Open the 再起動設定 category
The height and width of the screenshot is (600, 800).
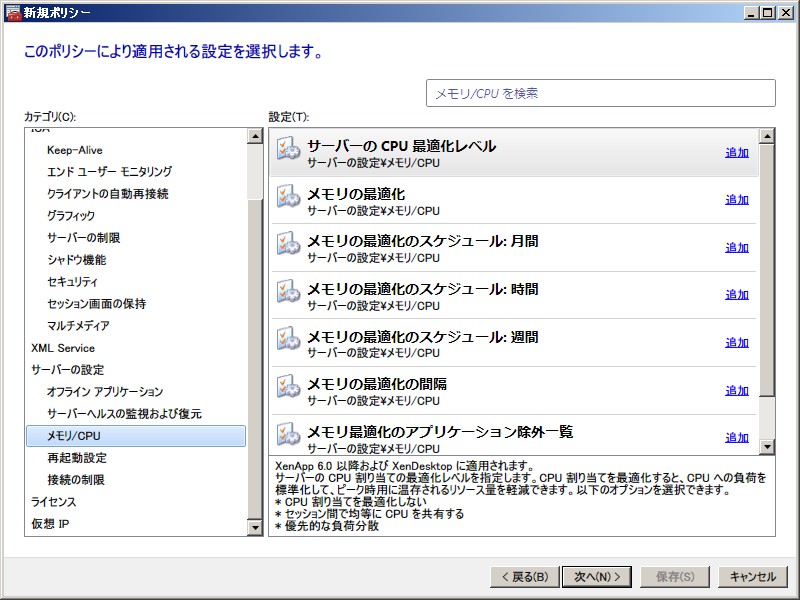click(77, 458)
